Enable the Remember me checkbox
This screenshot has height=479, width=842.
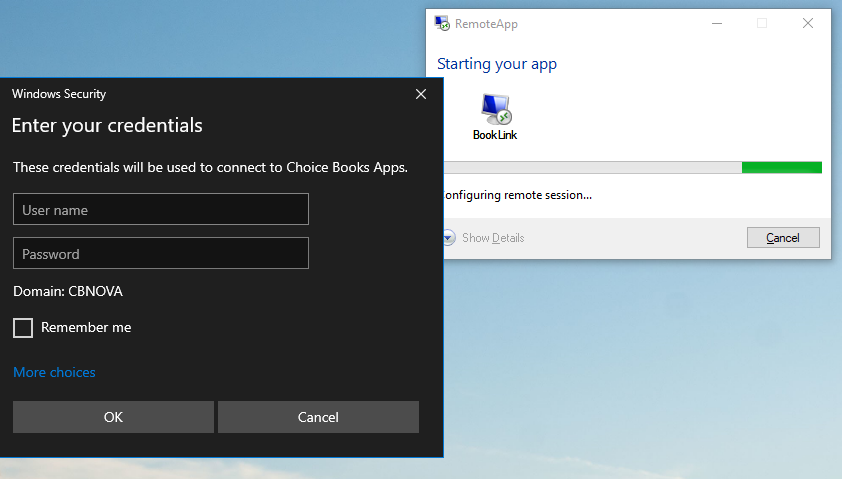pyautogui.click(x=23, y=328)
